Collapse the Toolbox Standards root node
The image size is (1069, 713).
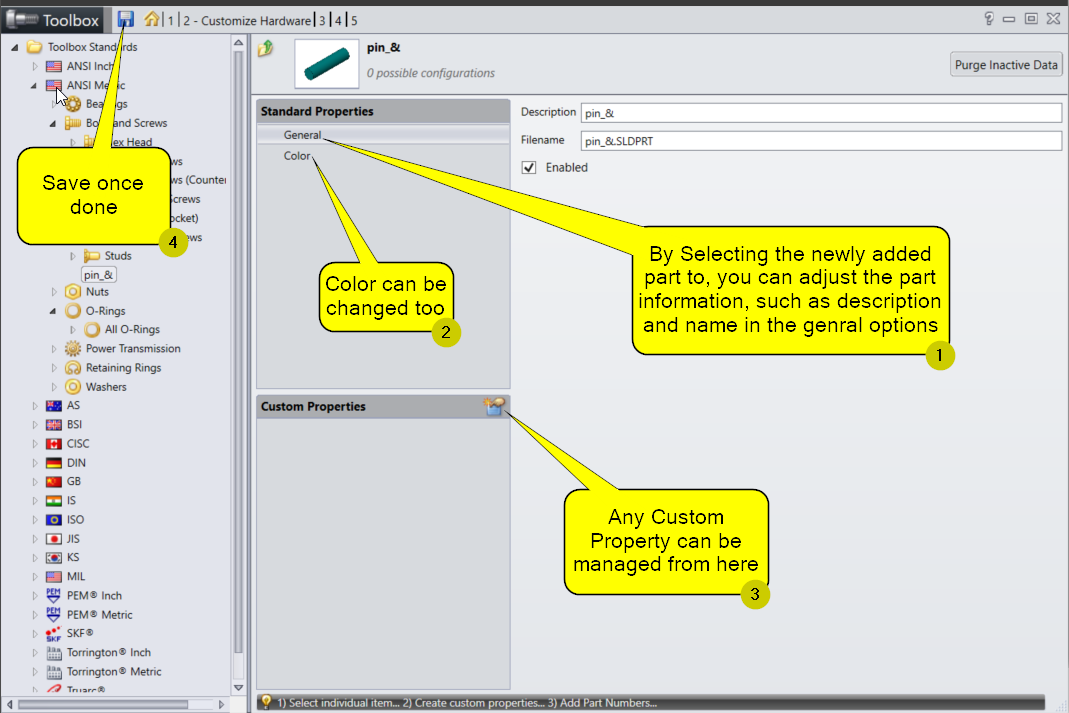(x=15, y=48)
